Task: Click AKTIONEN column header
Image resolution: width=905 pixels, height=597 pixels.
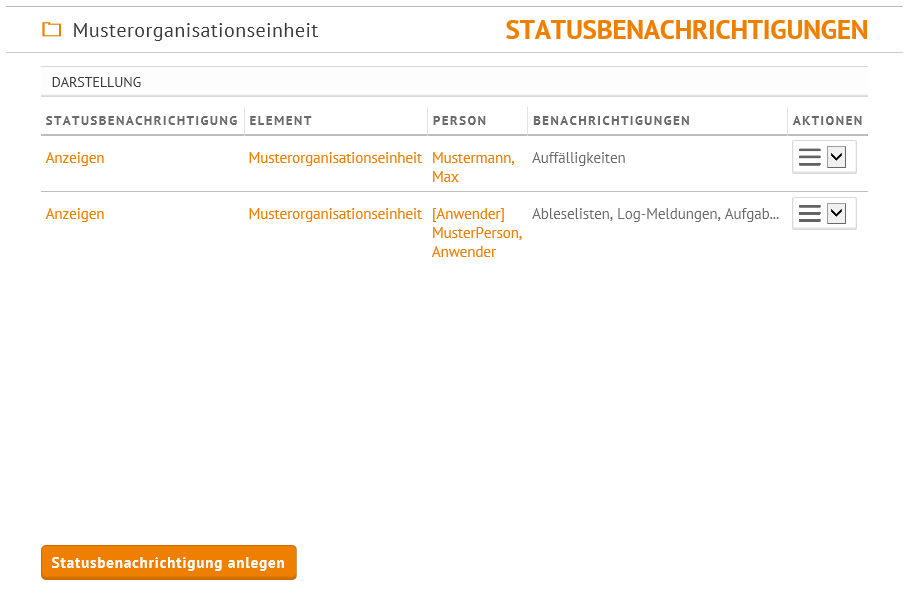Action: tap(828, 121)
